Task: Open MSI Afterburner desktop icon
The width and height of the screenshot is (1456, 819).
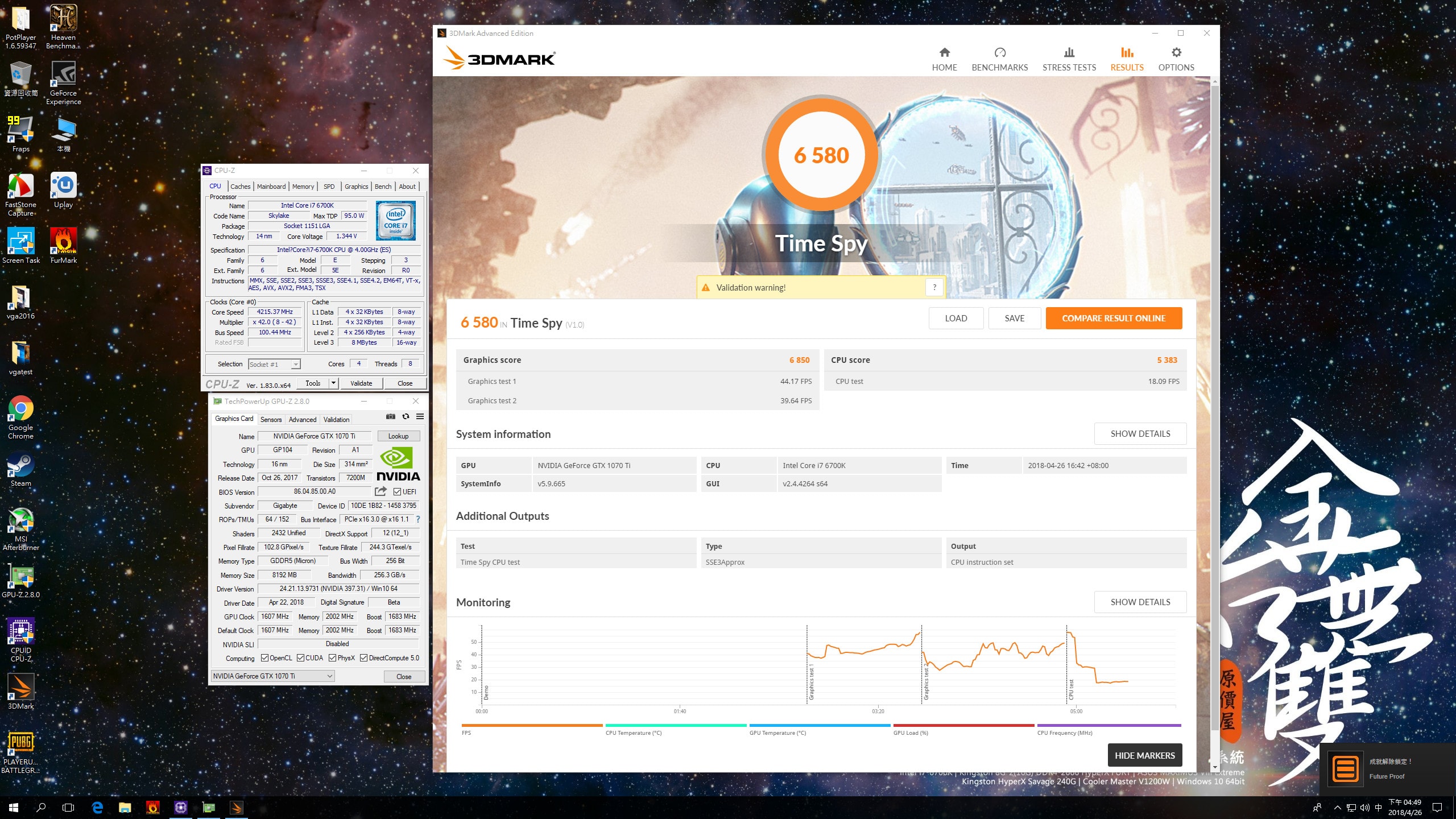Action: coord(20,529)
